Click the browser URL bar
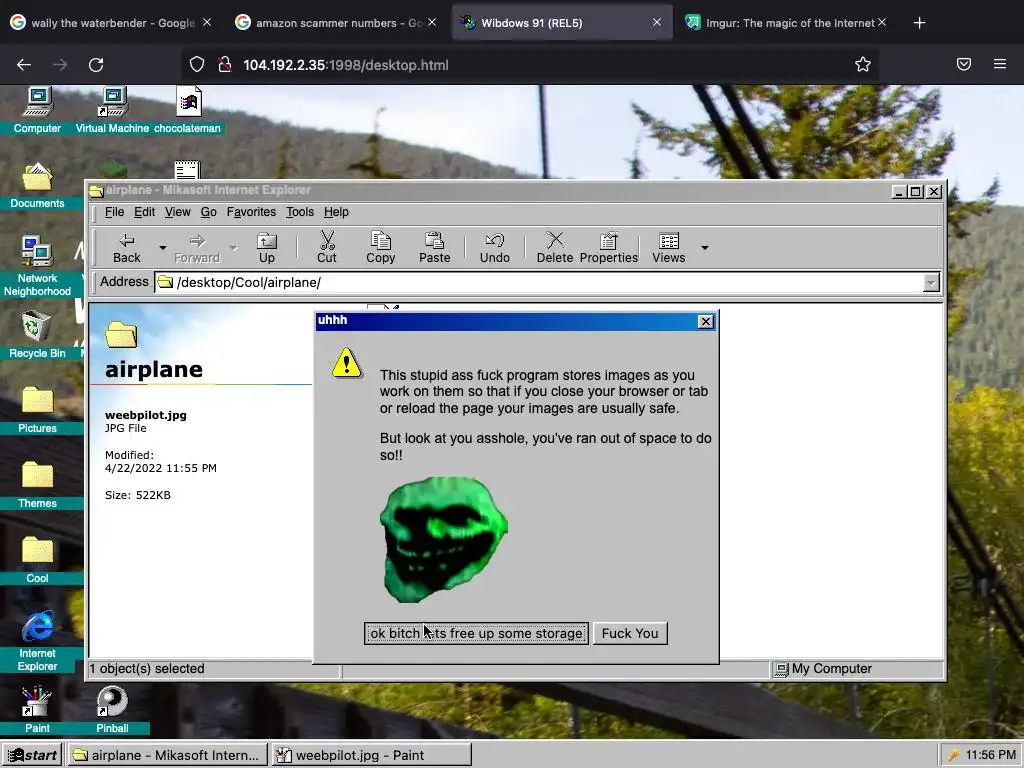The width and height of the screenshot is (1024, 768). [529, 65]
